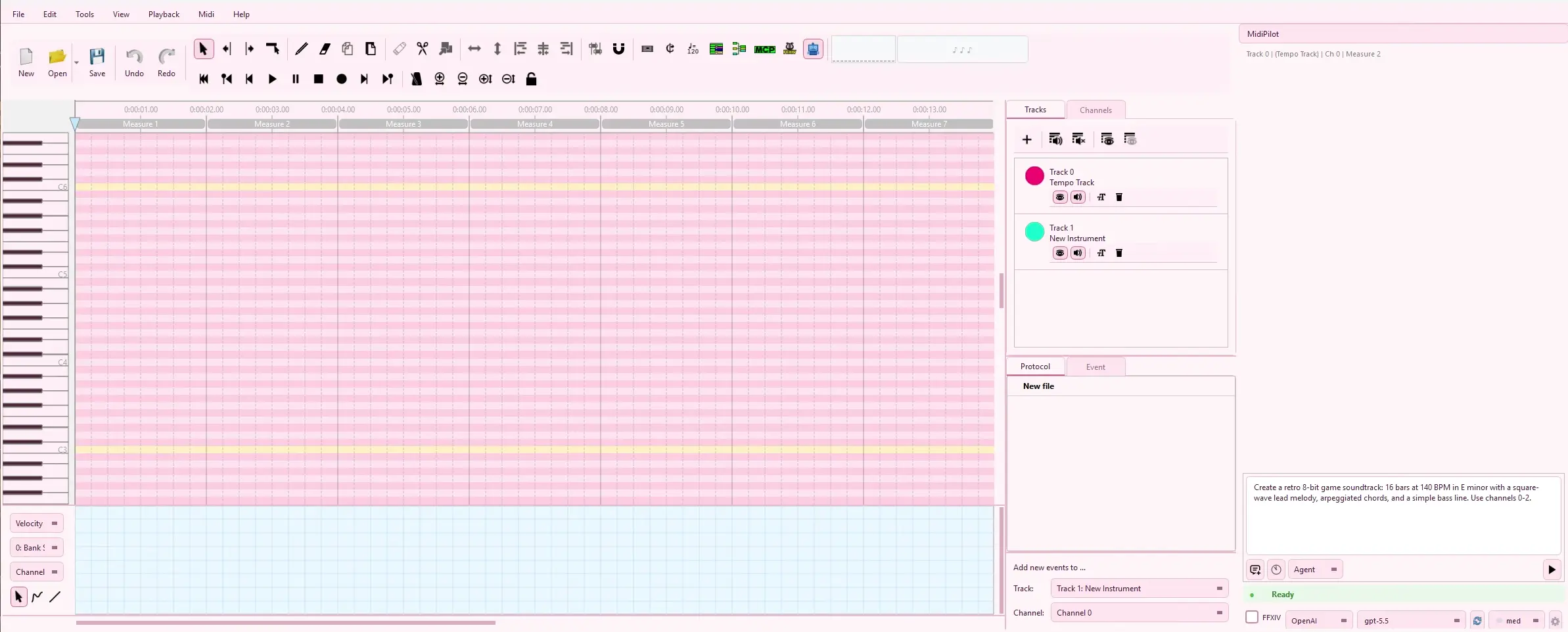Toggle the screen lock padlock
Viewport: 1568px width, 632px height.
click(532, 79)
